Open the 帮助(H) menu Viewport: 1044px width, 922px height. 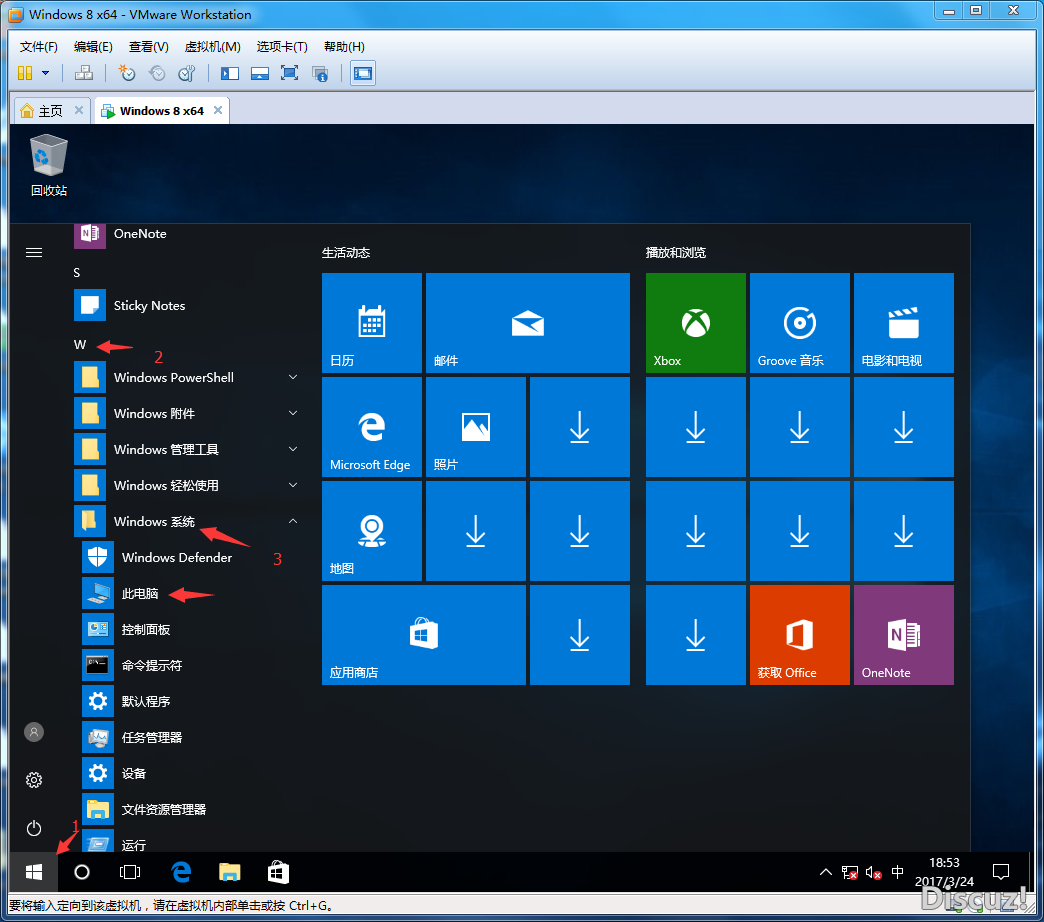tap(344, 47)
